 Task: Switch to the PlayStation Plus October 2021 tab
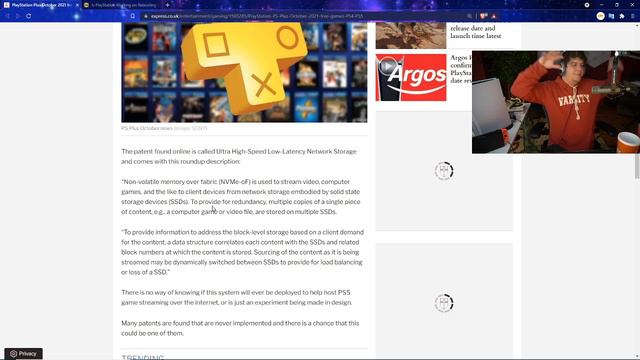[x=41, y=5]
